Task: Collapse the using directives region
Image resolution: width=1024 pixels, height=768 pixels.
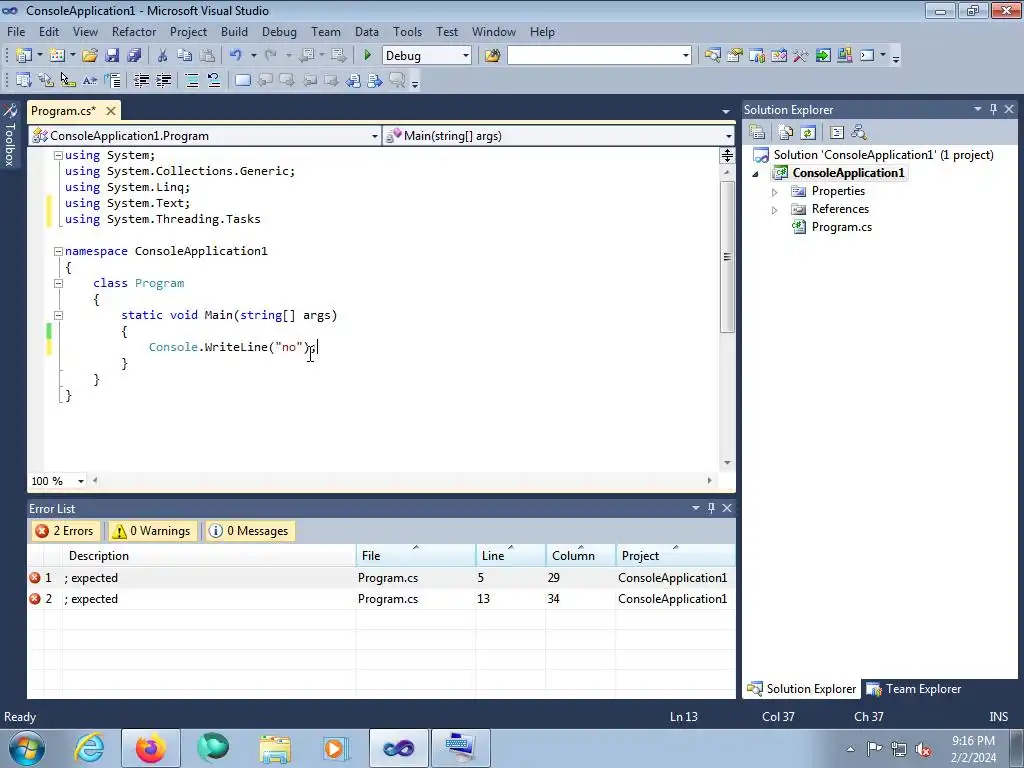Action: (58, 155)
